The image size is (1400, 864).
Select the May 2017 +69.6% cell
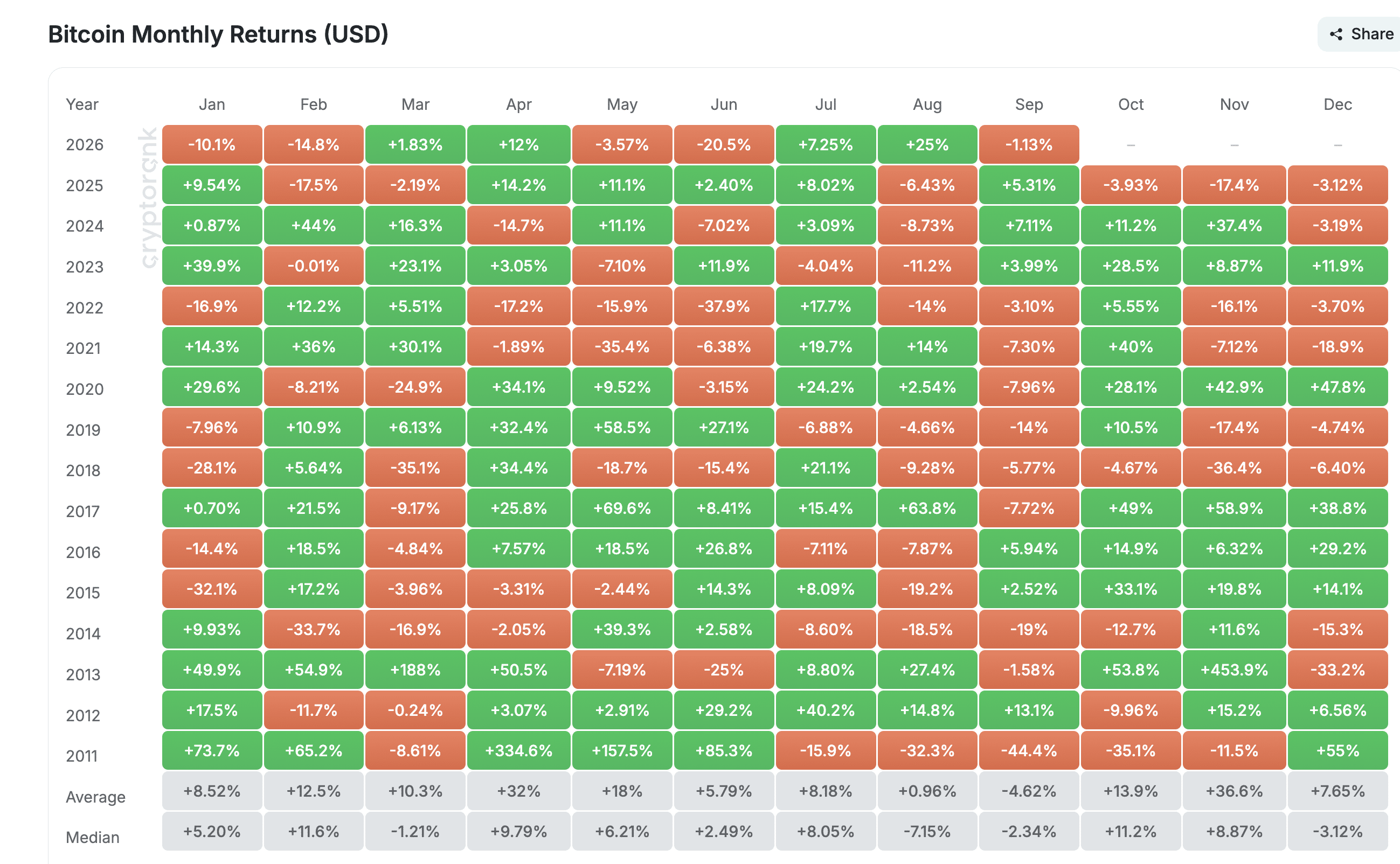coord(622,508)
